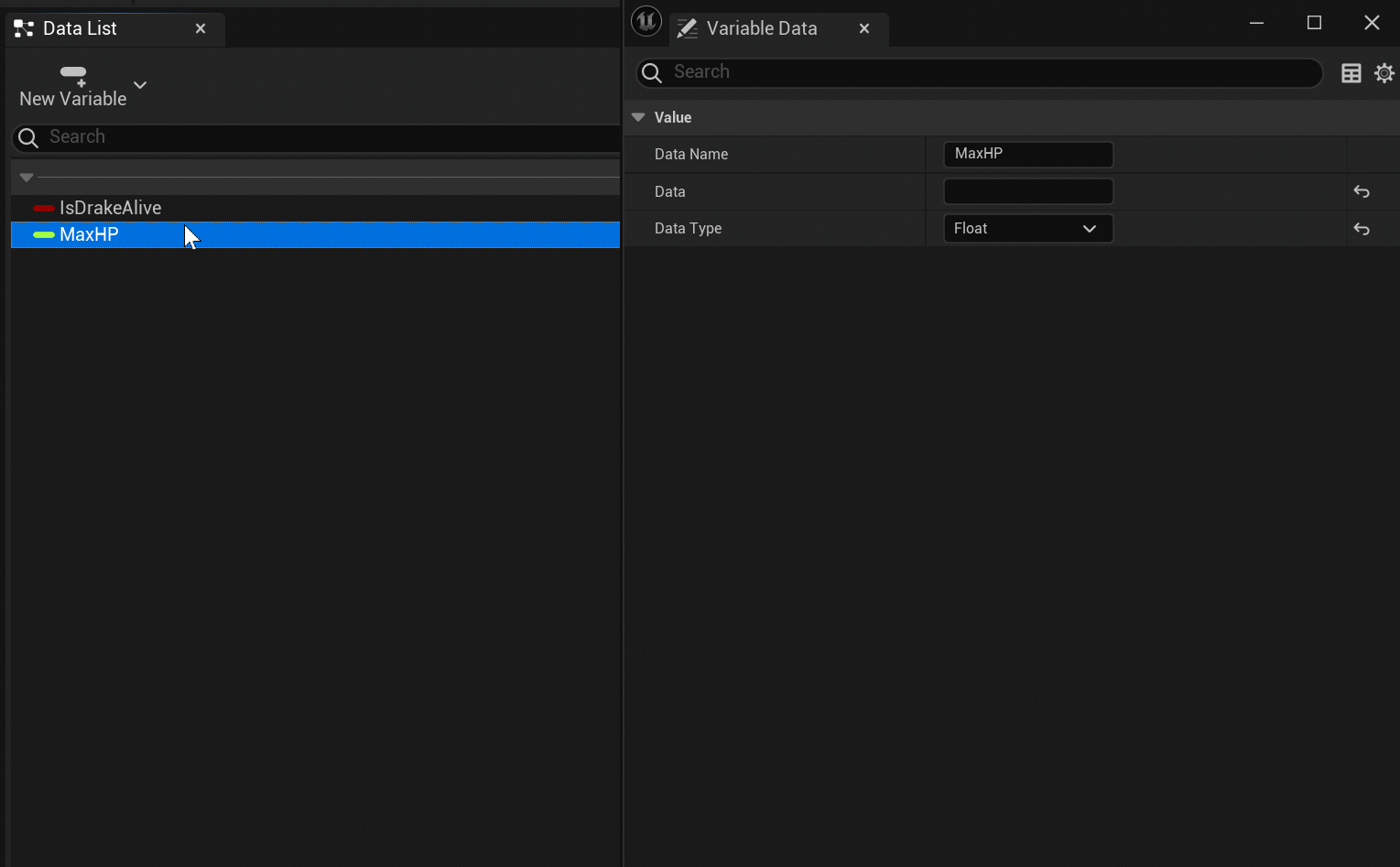Close the Data List tab
This screenshot has width=1400, height=867.
(201, 28)
